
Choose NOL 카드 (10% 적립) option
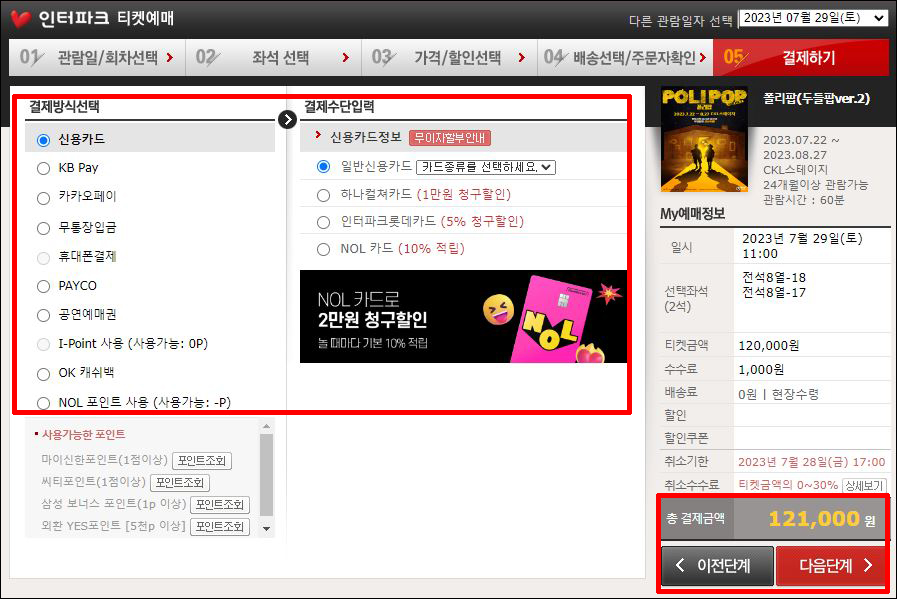tap(324, 249)
